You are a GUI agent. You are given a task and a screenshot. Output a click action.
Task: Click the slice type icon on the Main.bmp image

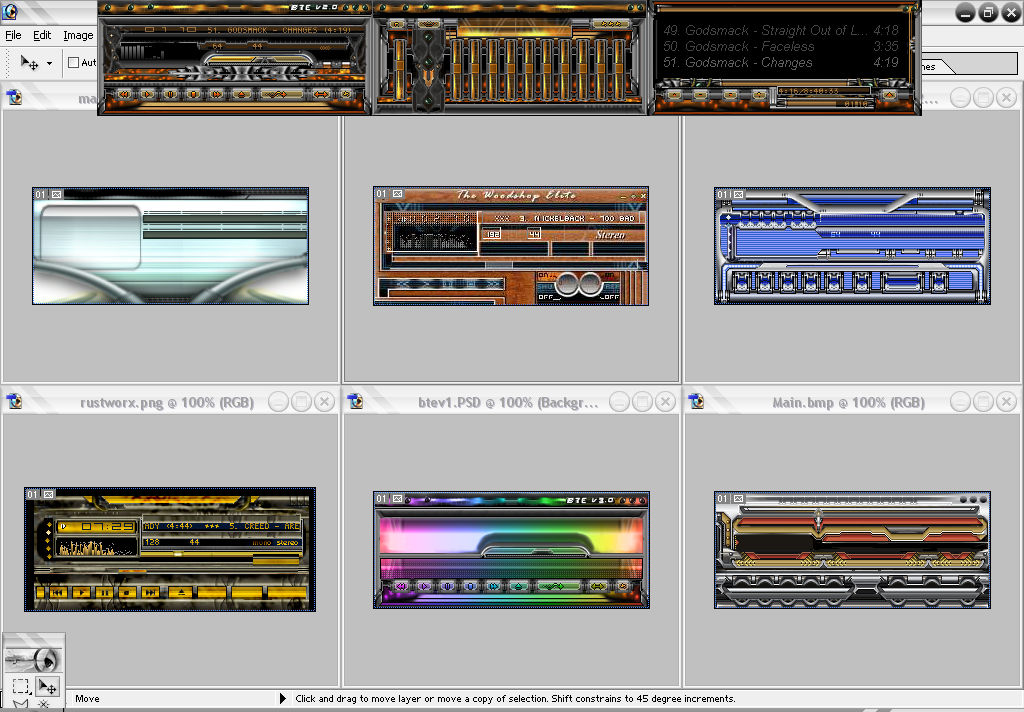[x=738, y=498]
